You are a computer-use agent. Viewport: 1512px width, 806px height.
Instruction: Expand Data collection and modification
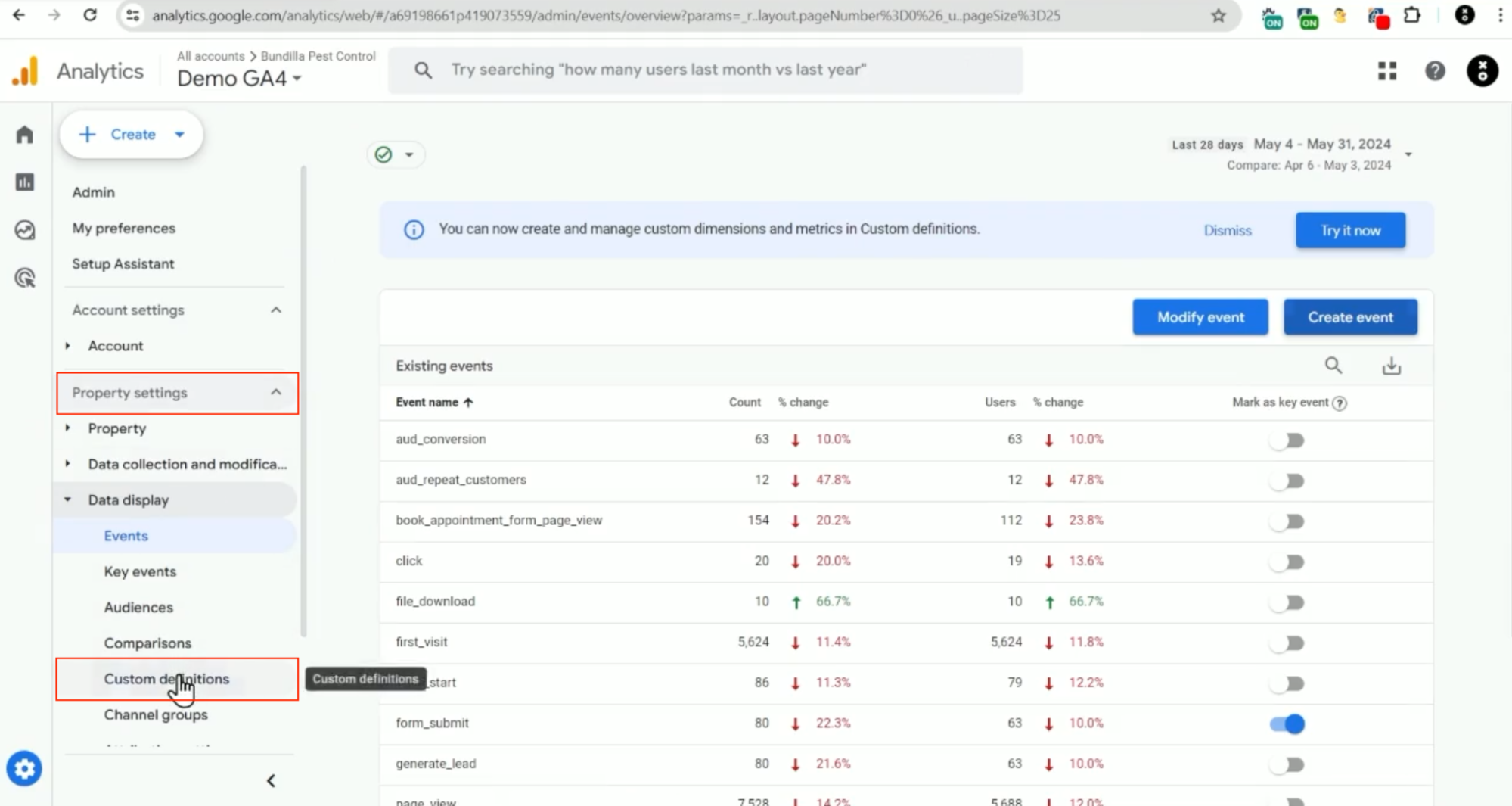[x=67, y=464]
